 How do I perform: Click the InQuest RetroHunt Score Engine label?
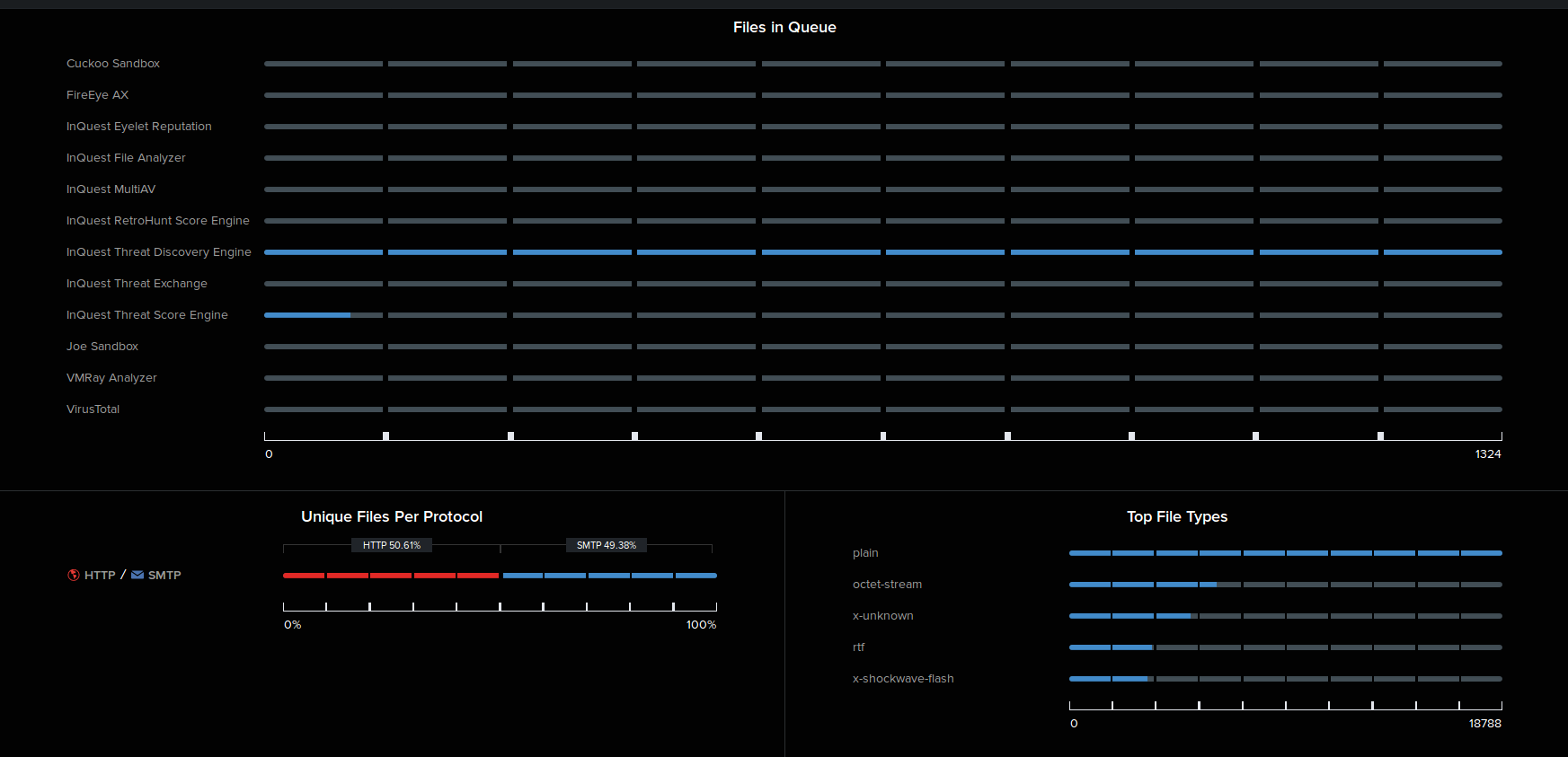[158, 221]
